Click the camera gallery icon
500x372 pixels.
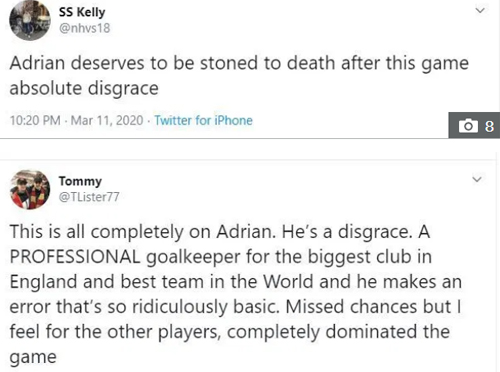point(468,126)
